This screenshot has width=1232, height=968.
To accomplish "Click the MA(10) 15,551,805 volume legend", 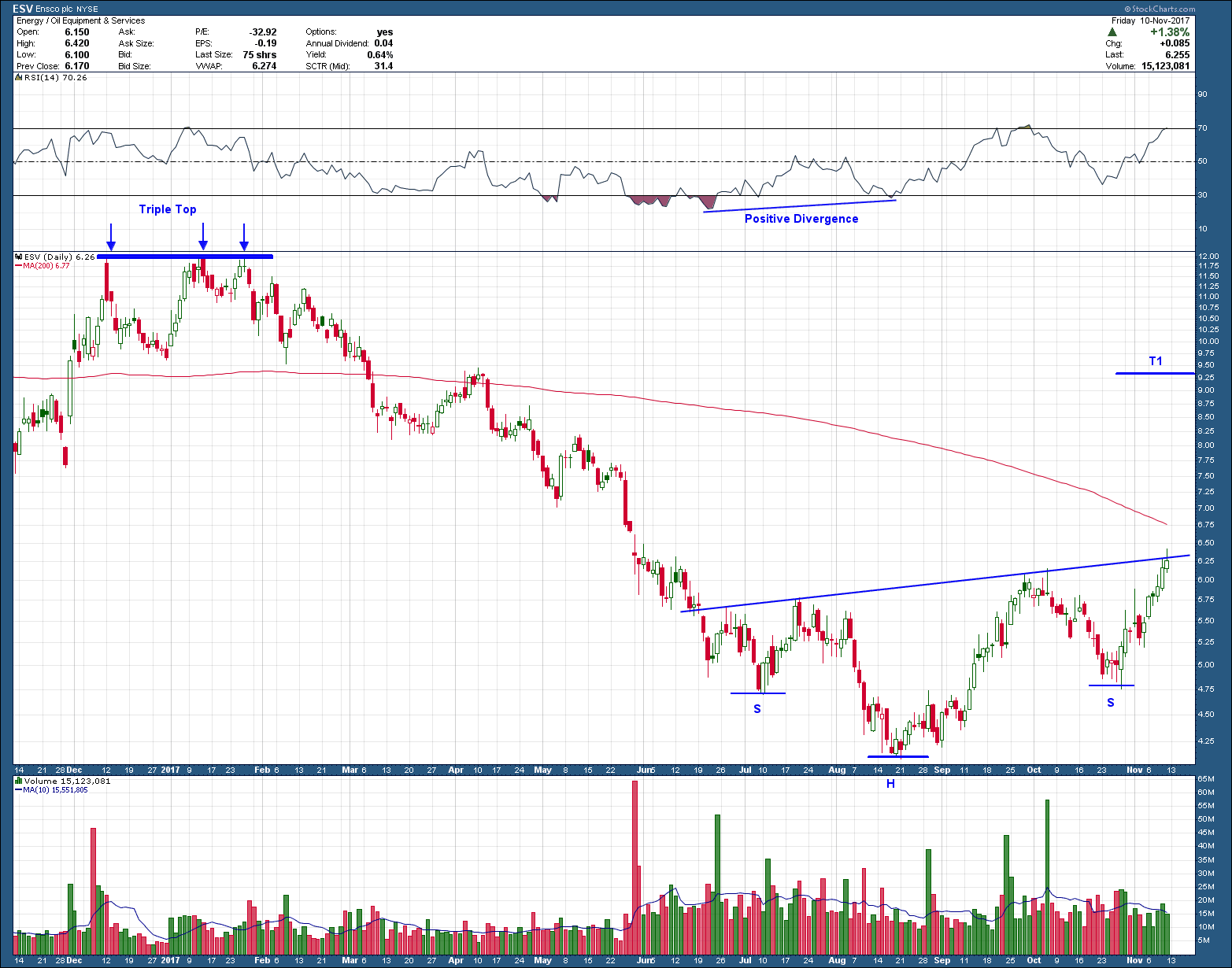I will pyautogui.click(x=52, y=789).
